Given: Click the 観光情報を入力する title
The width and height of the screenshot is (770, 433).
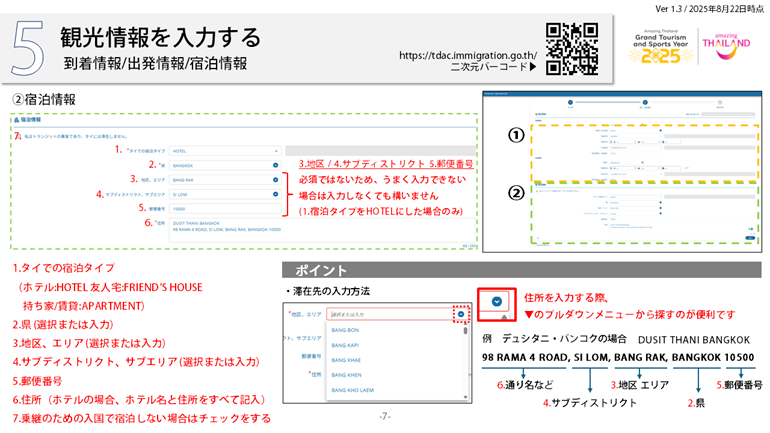Looking at the screenshot, I should (161, 37).
